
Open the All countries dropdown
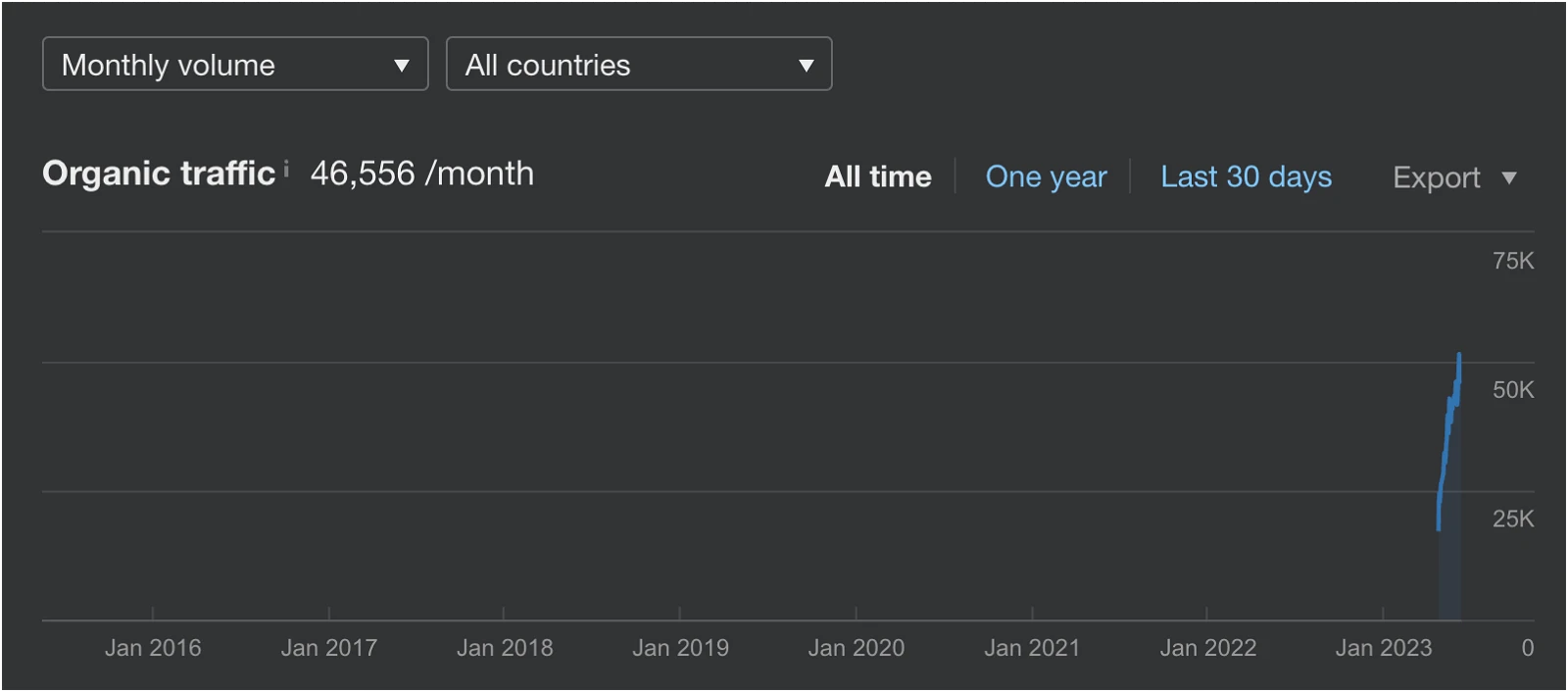click(x=639, y=64)
